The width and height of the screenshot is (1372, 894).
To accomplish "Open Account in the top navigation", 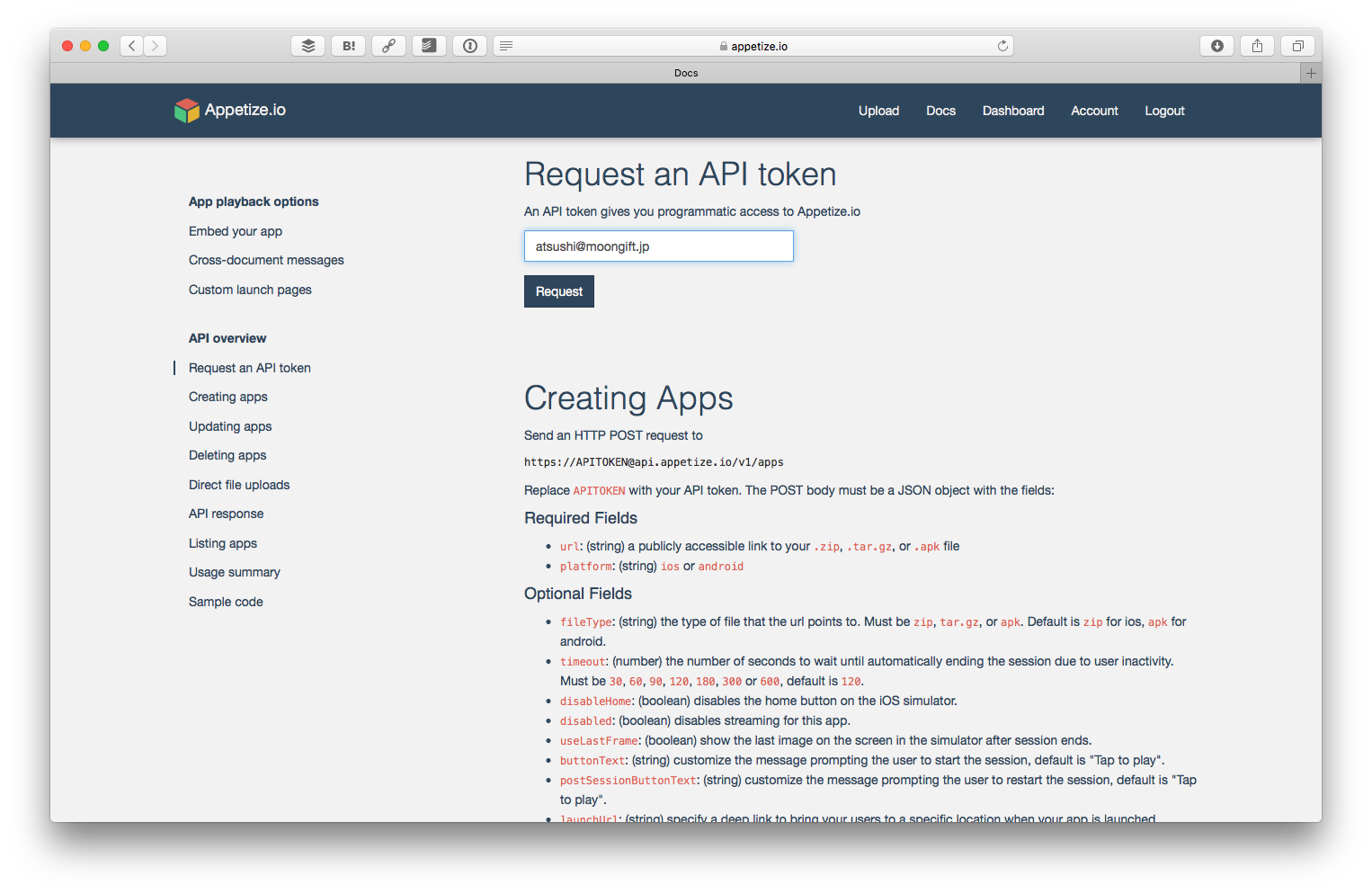I will (1094, 111).
